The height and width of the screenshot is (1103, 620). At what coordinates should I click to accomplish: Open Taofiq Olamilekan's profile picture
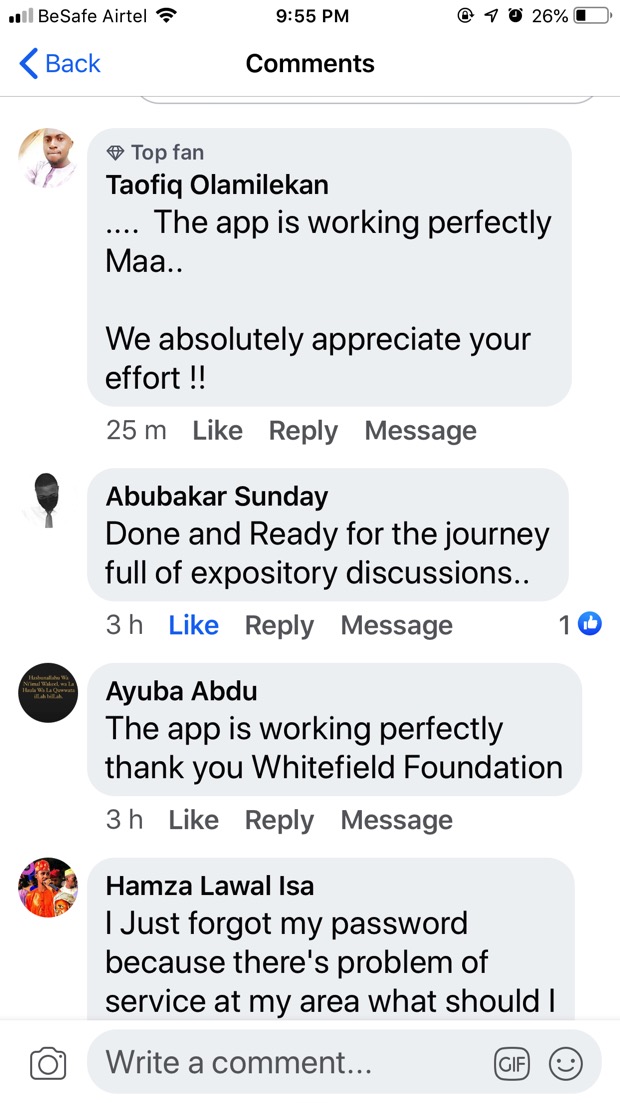click(x=48, y=158)
